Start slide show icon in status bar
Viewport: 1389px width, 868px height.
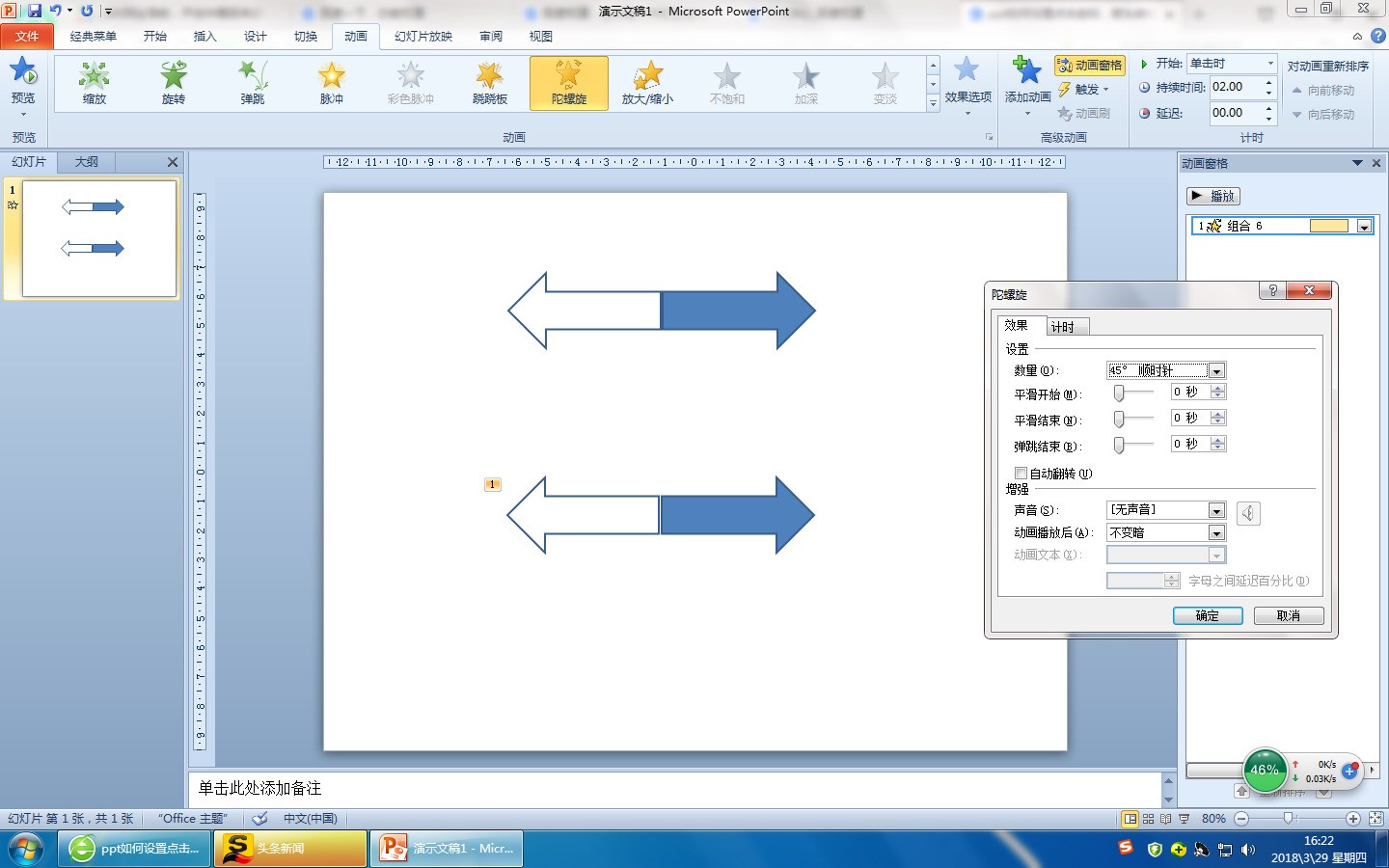tap(1184, 819)
